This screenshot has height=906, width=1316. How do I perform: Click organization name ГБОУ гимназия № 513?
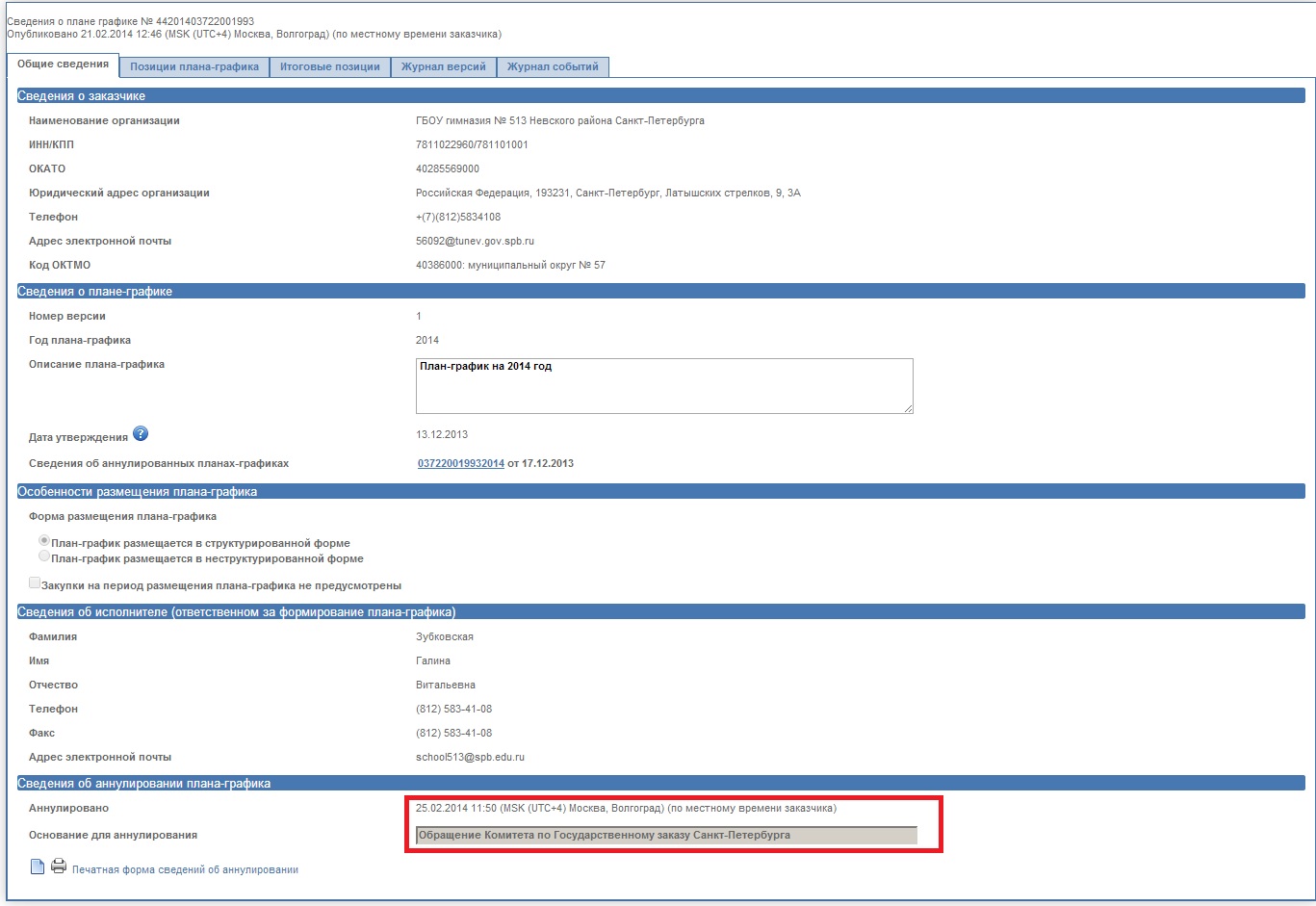coord(560,120)
